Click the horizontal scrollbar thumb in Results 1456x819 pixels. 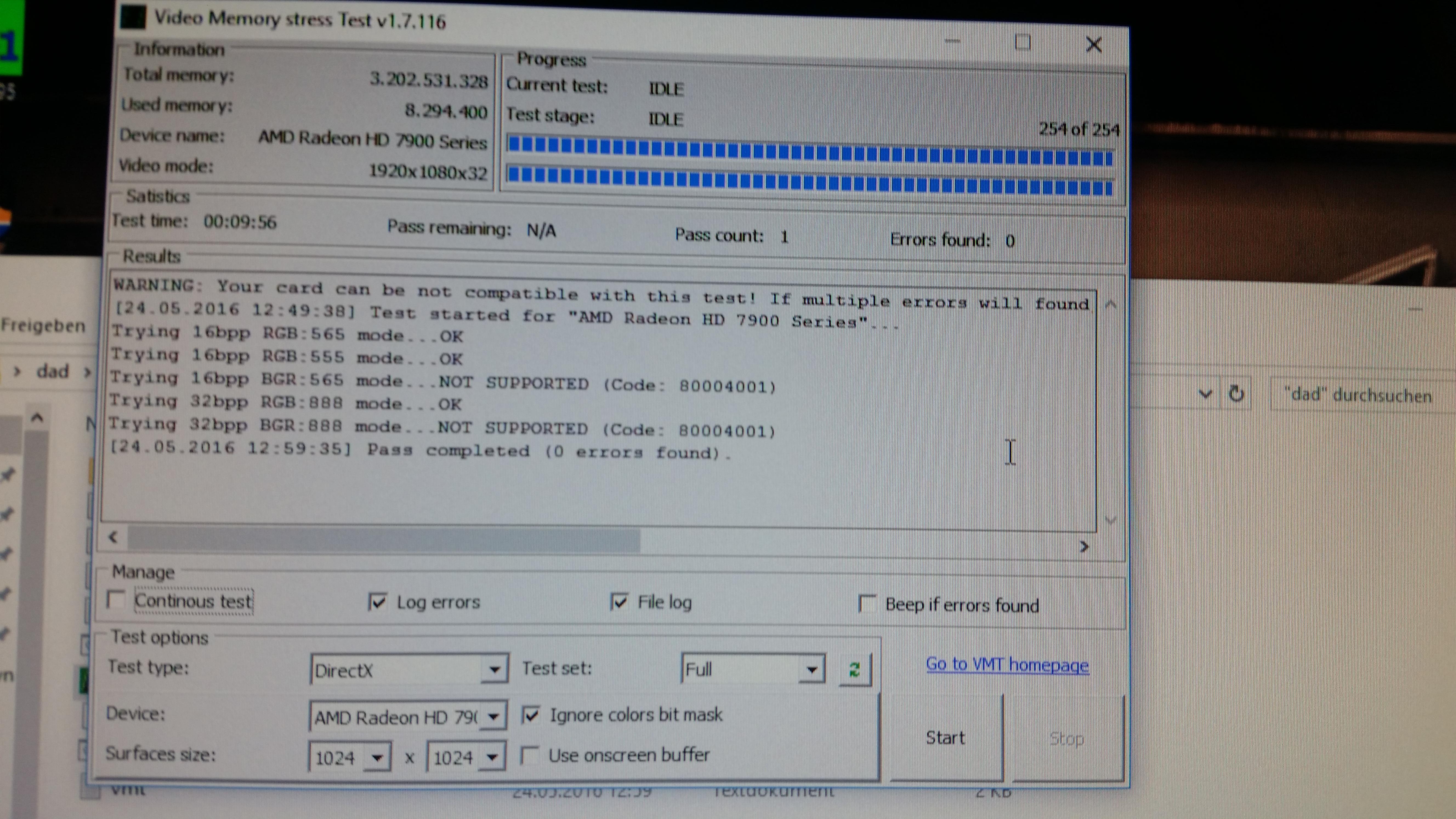point(384,539)
